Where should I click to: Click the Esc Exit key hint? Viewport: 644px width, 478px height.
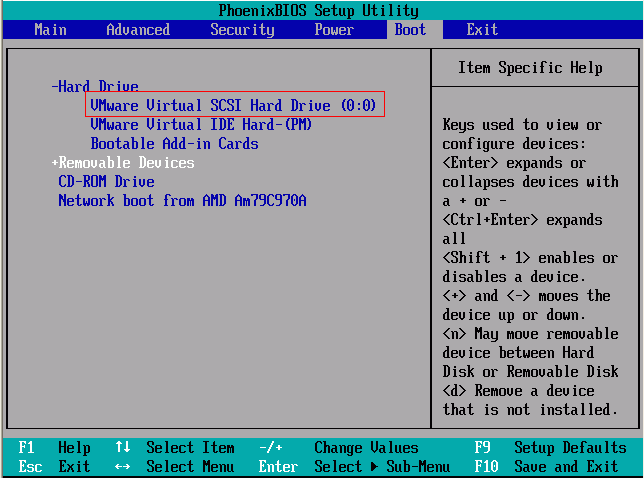coord(54,467)
